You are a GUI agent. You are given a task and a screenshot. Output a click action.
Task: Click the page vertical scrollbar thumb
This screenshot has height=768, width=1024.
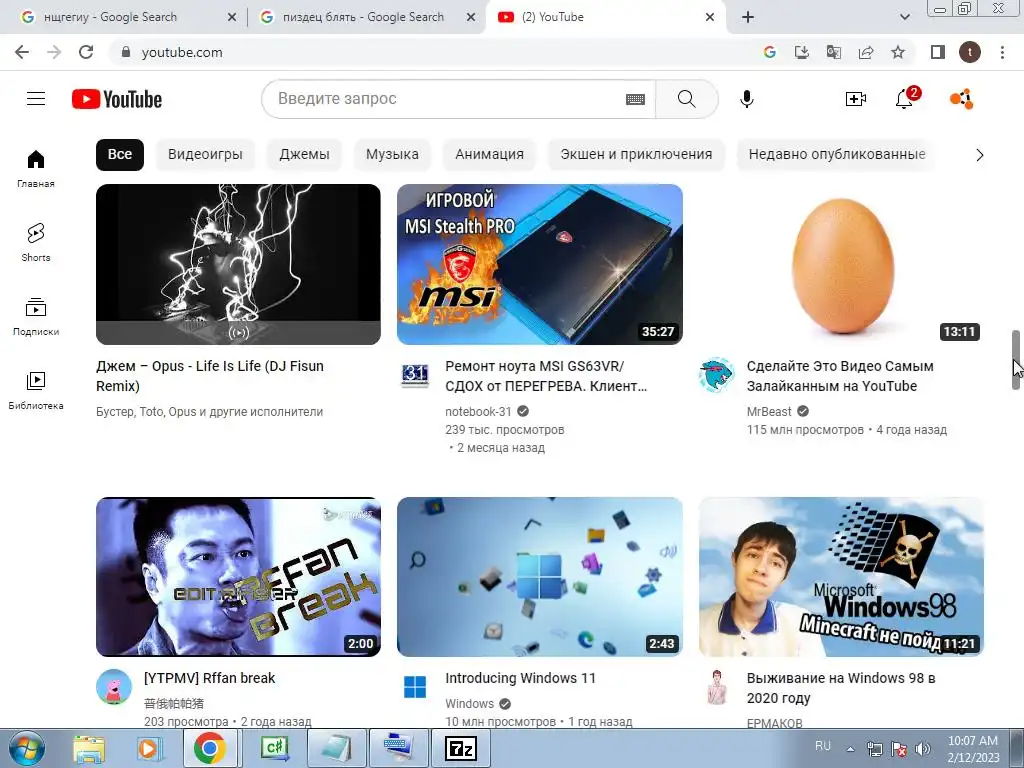[1016, 360]
